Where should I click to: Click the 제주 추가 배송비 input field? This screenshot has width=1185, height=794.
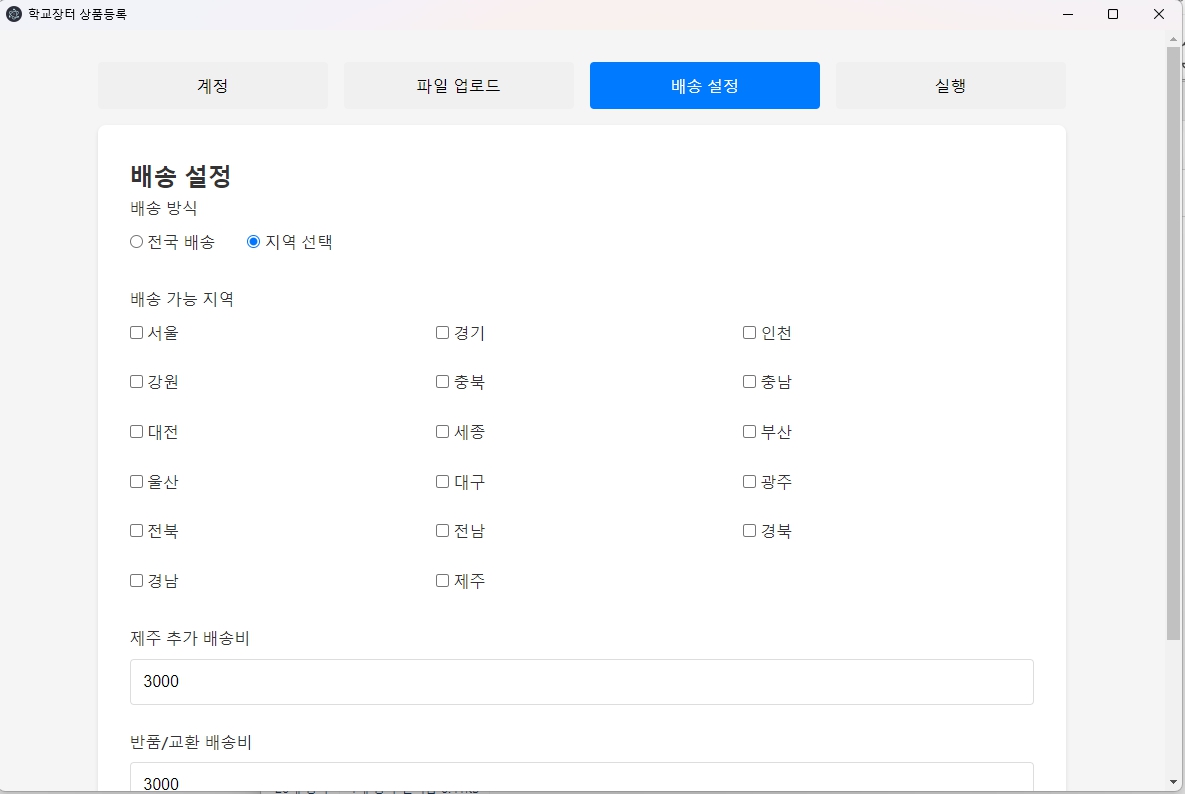pos(581,682)
